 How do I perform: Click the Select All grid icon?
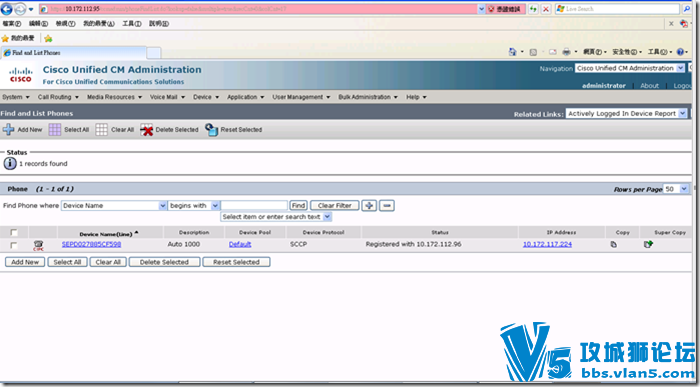55,129
